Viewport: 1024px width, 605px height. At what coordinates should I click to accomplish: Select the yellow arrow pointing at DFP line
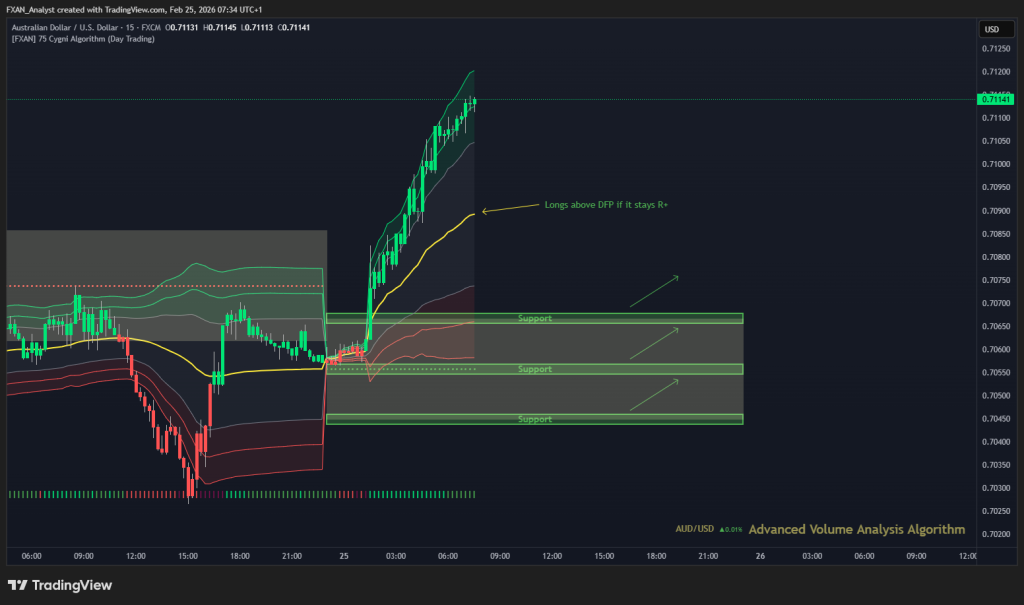508,209
